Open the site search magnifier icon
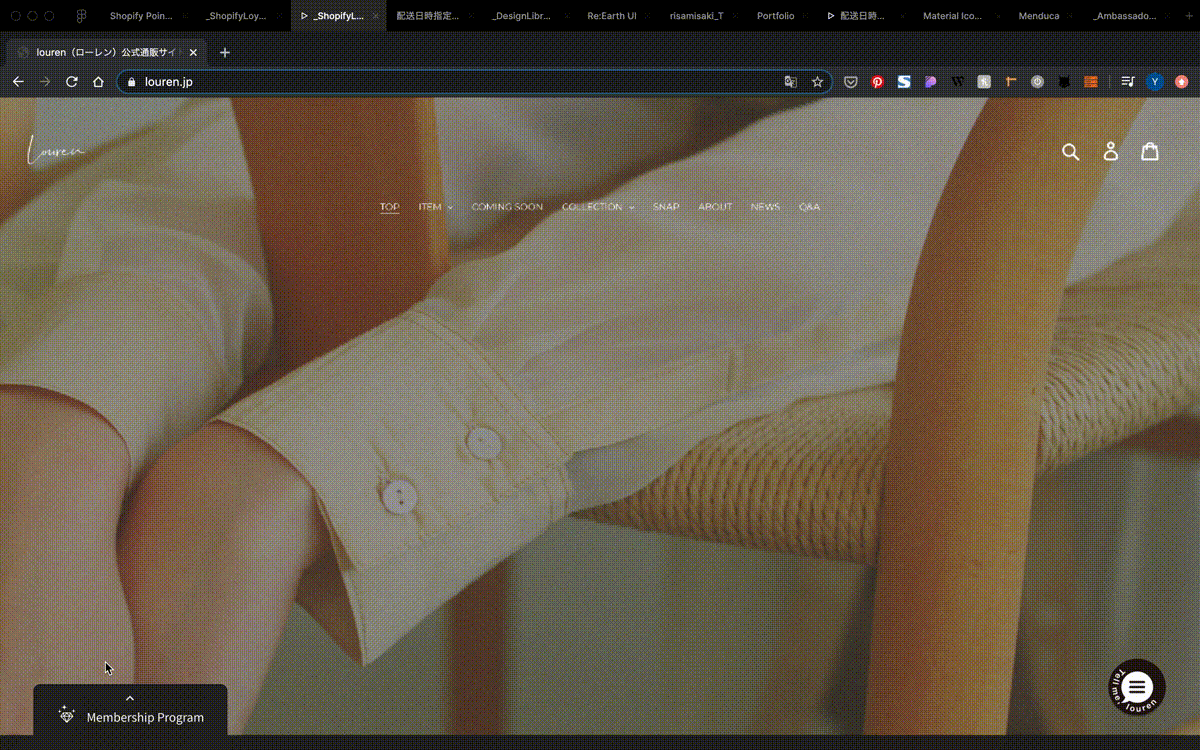The width and height of the screenshot is (1200, 750). [1070, 152]
